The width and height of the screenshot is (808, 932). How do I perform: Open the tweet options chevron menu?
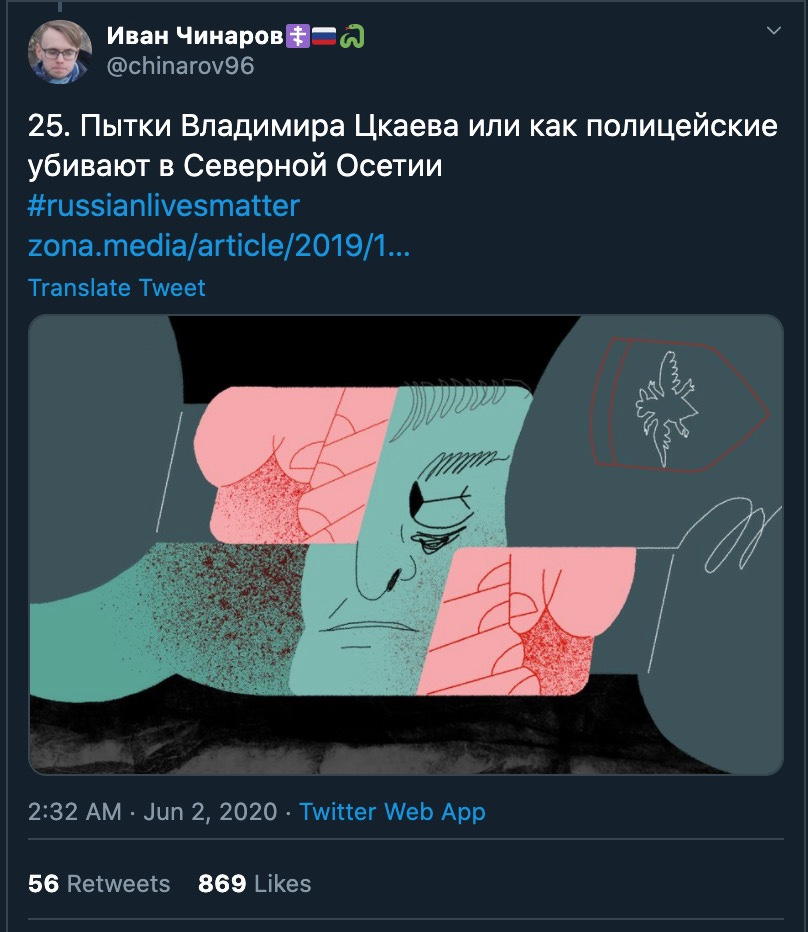click(x=774, y=30)
